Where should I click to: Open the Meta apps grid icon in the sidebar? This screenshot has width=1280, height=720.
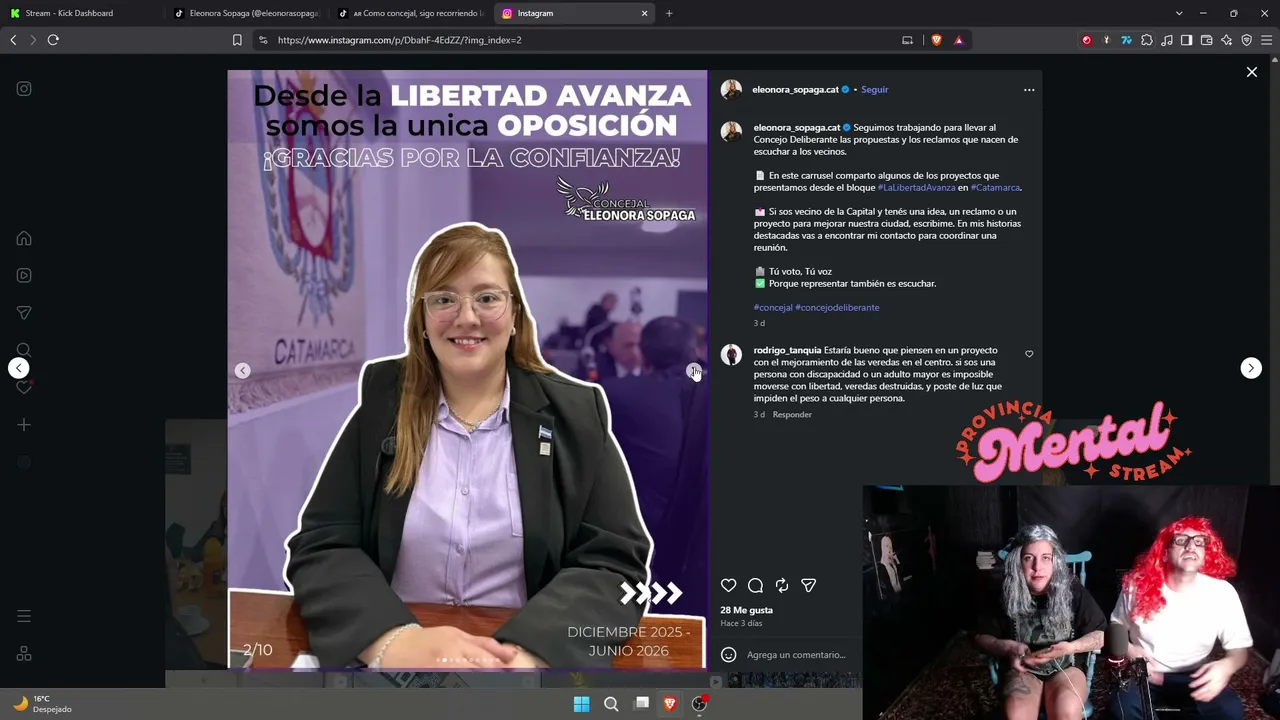(24, 654)
